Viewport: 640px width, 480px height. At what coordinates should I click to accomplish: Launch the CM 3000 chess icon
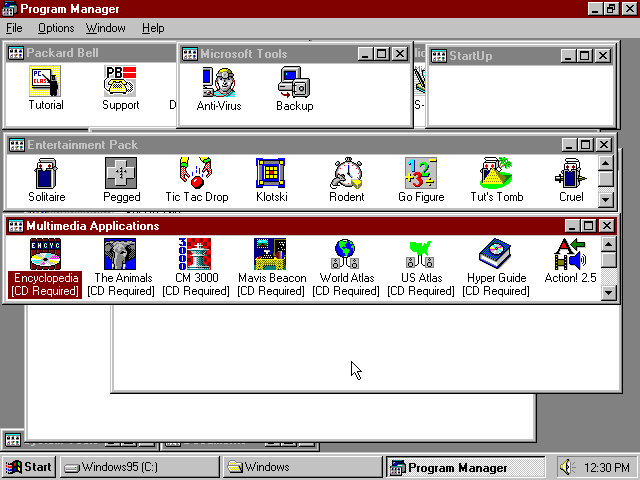click(195, 254)
